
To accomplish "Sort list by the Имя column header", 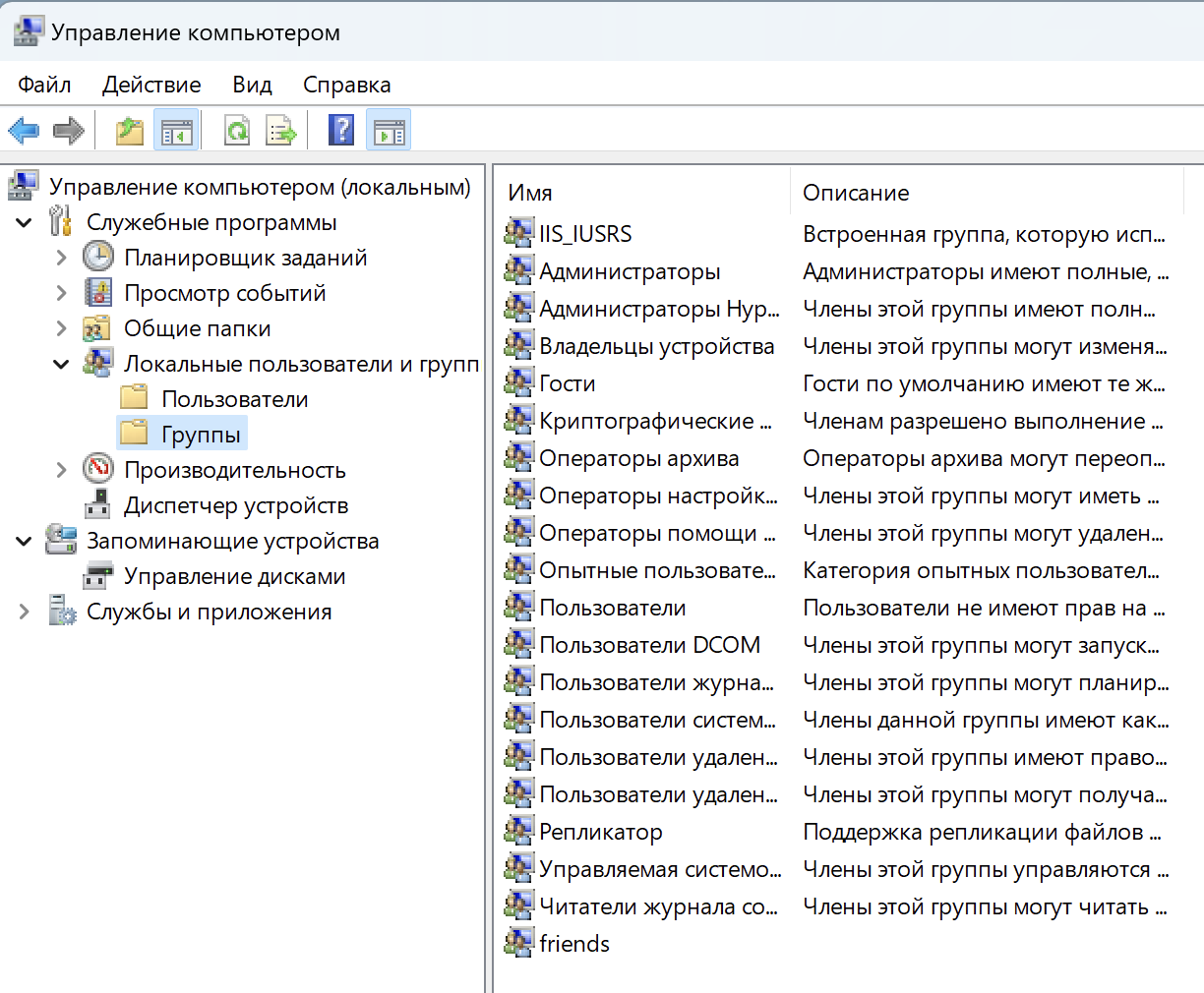I will (x=530, y=193).
